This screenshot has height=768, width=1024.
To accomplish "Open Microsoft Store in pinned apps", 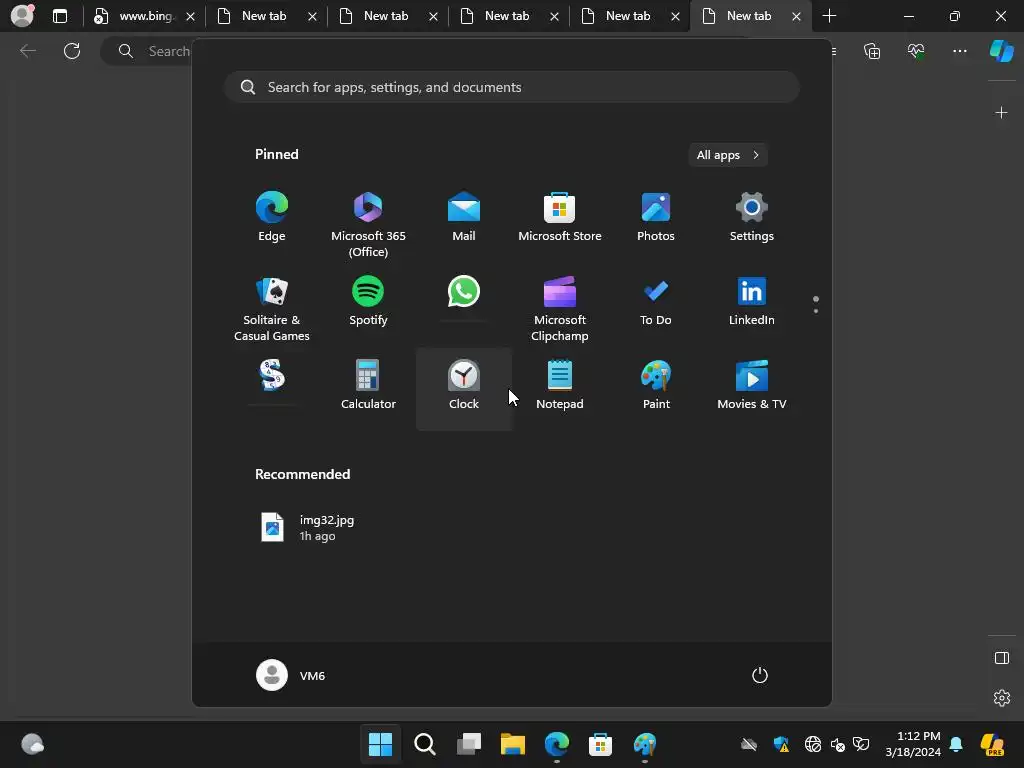I will tap(560, 217).
